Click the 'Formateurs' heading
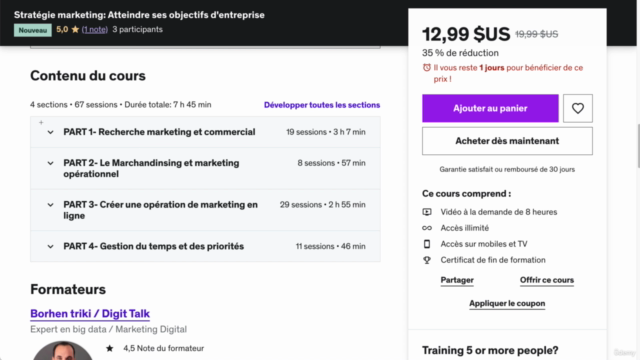The height and width of the screenshot is (360, 640). (68, 289)
